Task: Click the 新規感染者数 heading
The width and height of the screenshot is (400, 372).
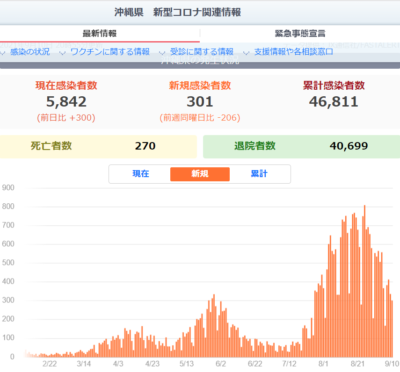Action: tap(200, 86)
